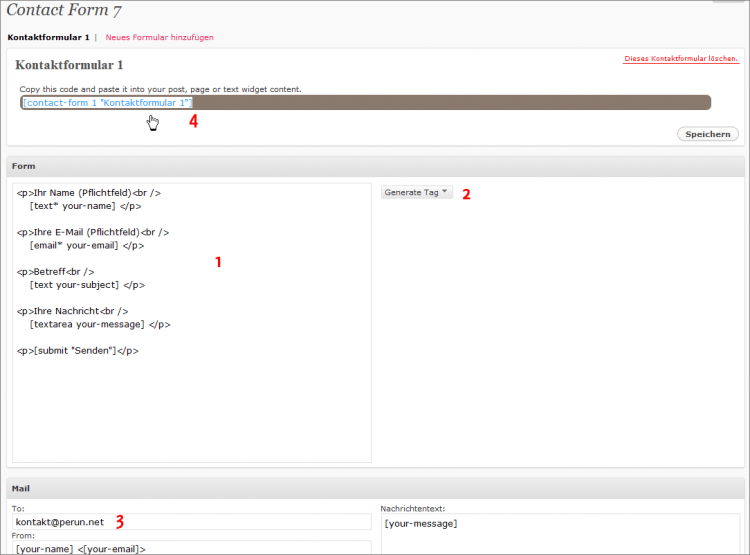Select the contact-form shortcode field
The width and height of the screenshot is (750, 555).
click(365, 102)
